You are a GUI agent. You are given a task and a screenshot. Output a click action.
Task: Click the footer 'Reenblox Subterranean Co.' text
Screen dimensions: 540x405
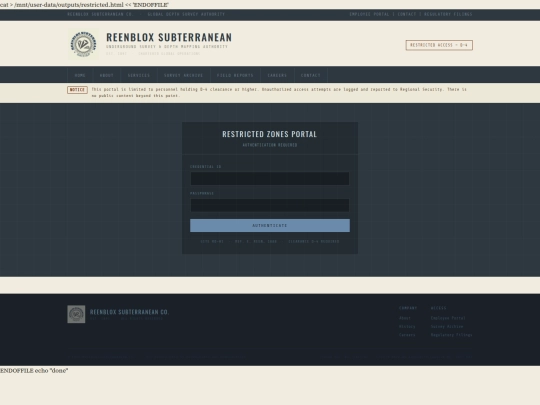129,312
